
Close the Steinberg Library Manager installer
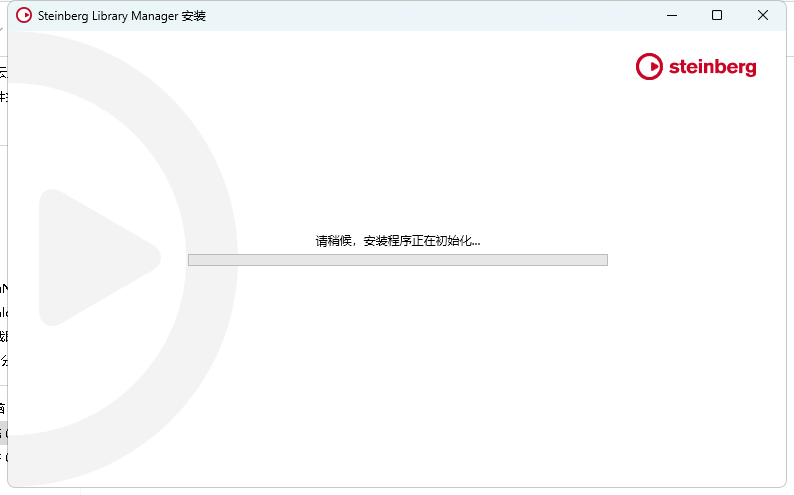click(x=763, y=16)
